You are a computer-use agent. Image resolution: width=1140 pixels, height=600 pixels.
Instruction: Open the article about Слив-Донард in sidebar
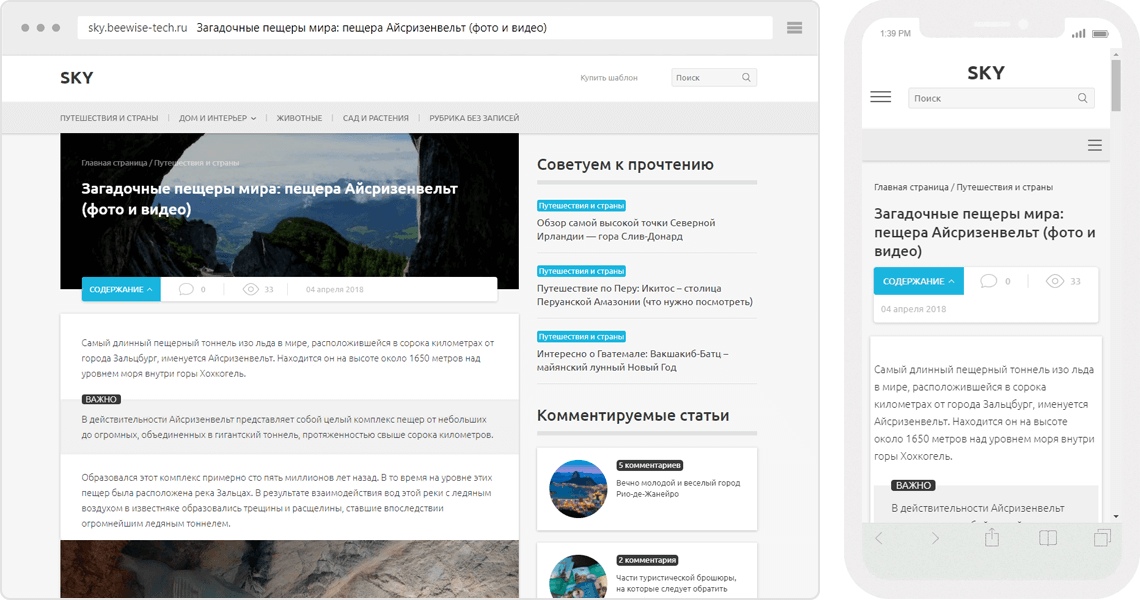point(626,229)
